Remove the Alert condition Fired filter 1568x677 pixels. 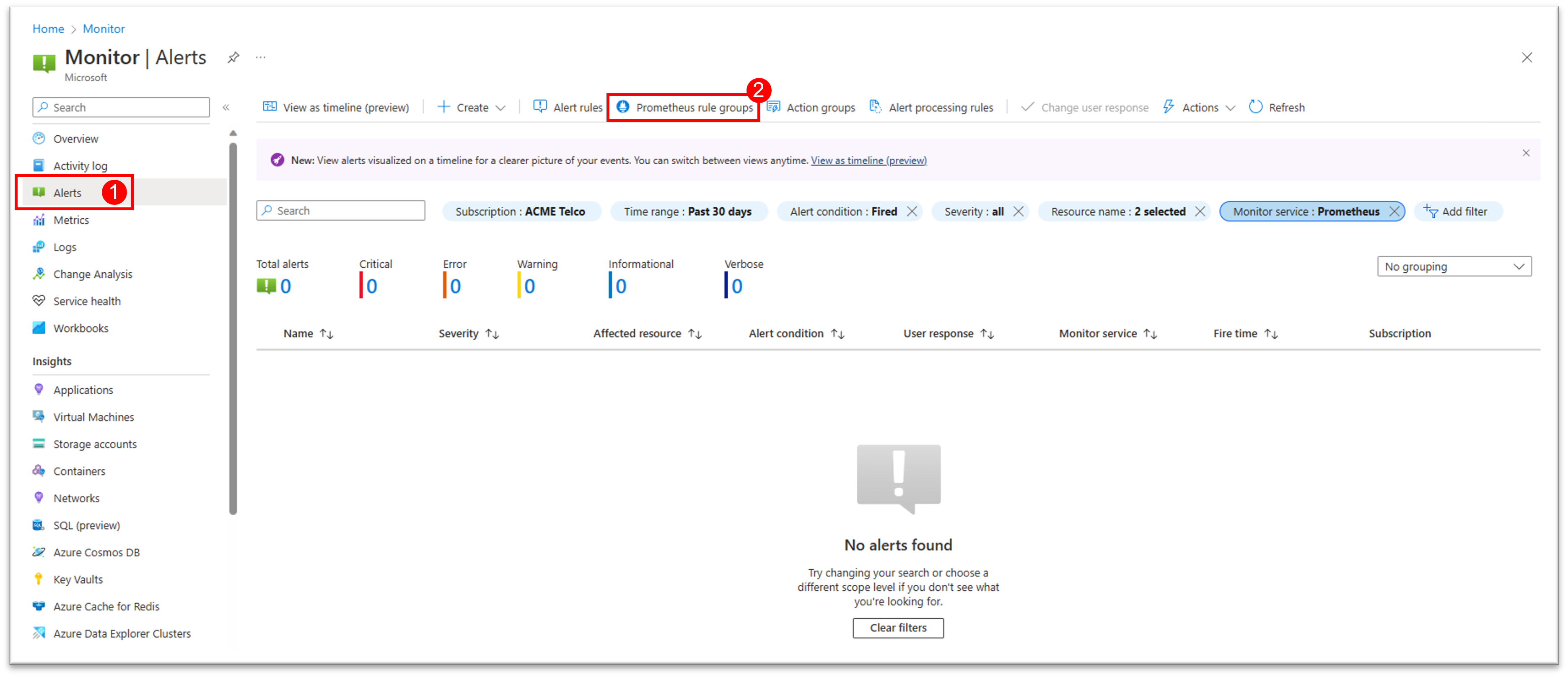912,211
